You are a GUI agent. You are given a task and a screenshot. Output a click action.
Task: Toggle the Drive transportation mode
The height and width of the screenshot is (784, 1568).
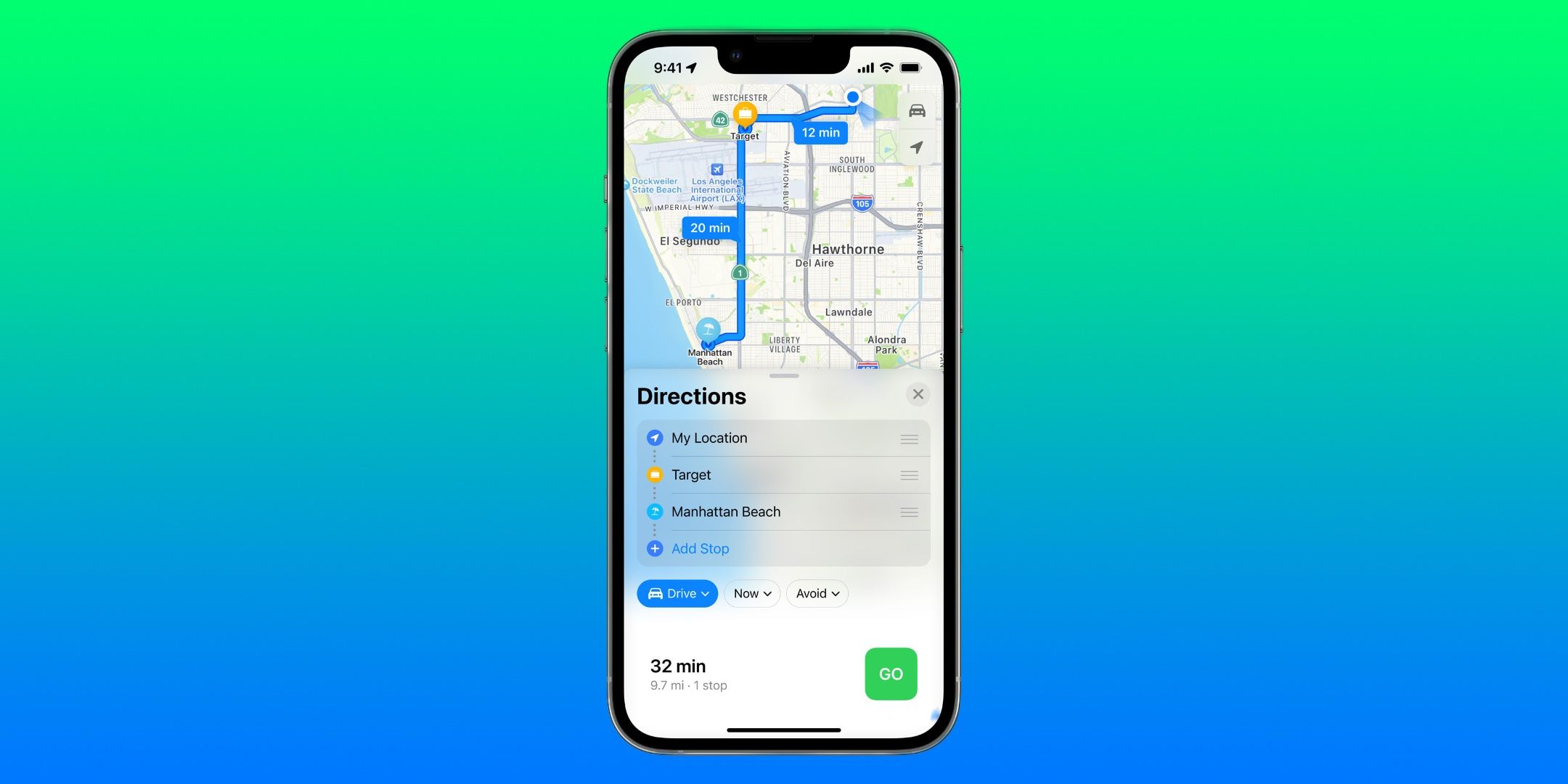pyautogui.click(x=678, y=593)
